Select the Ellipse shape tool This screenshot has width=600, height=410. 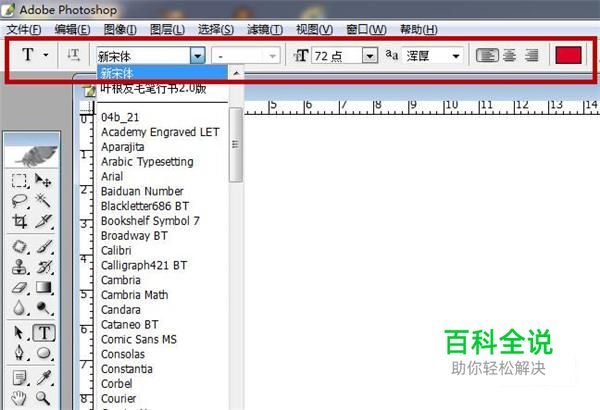click(43, 353)
